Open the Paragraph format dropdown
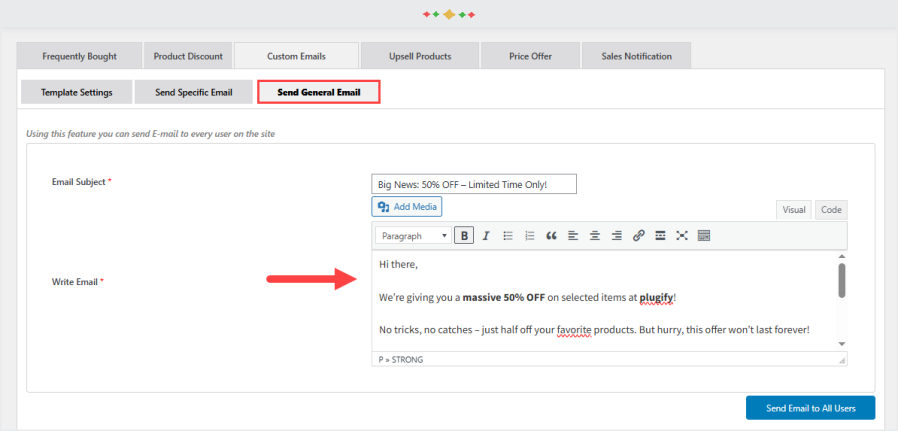 pos(414,236)
